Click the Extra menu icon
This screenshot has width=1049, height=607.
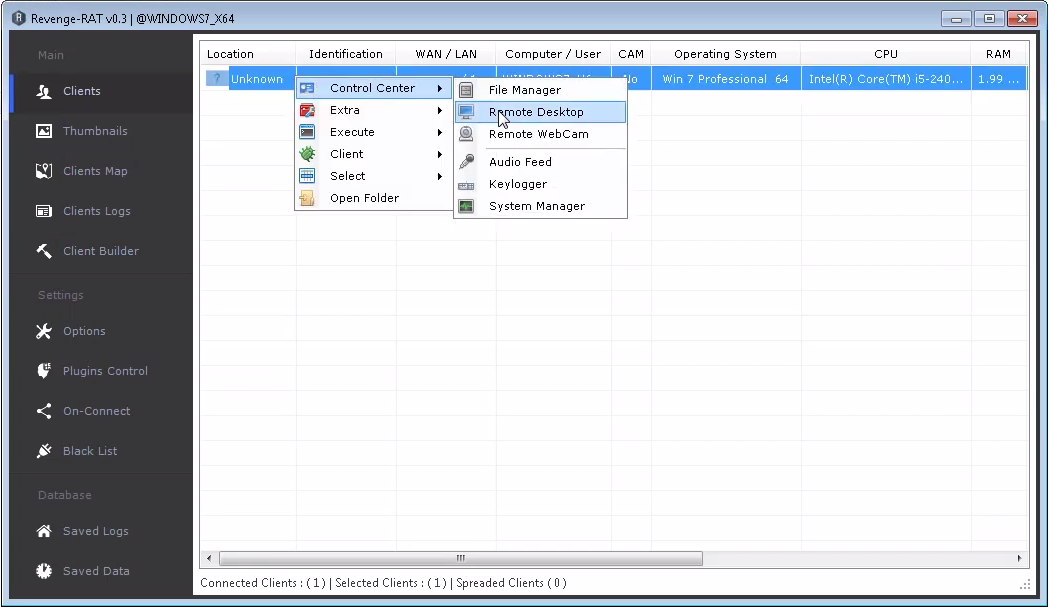(307, 110)
